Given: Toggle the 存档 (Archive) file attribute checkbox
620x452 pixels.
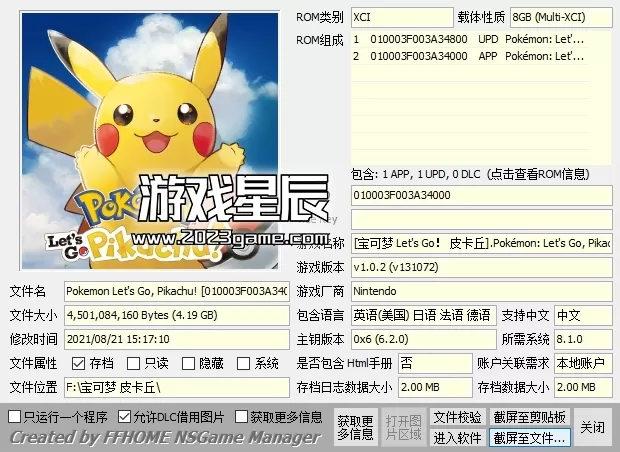Looking at the screenshot, I should pos(79,363).
